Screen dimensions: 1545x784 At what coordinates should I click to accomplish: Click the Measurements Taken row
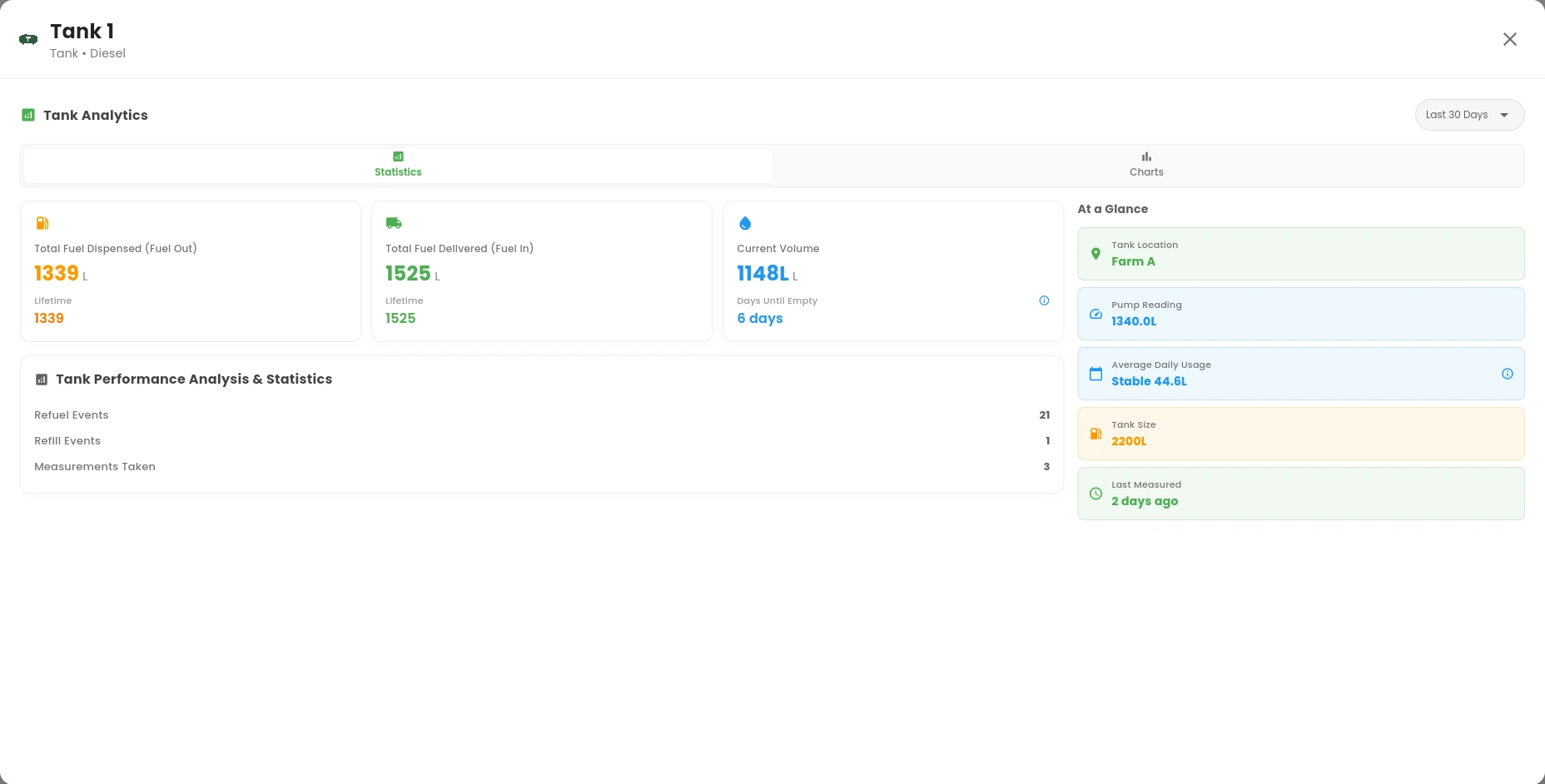tap(541, 467)
